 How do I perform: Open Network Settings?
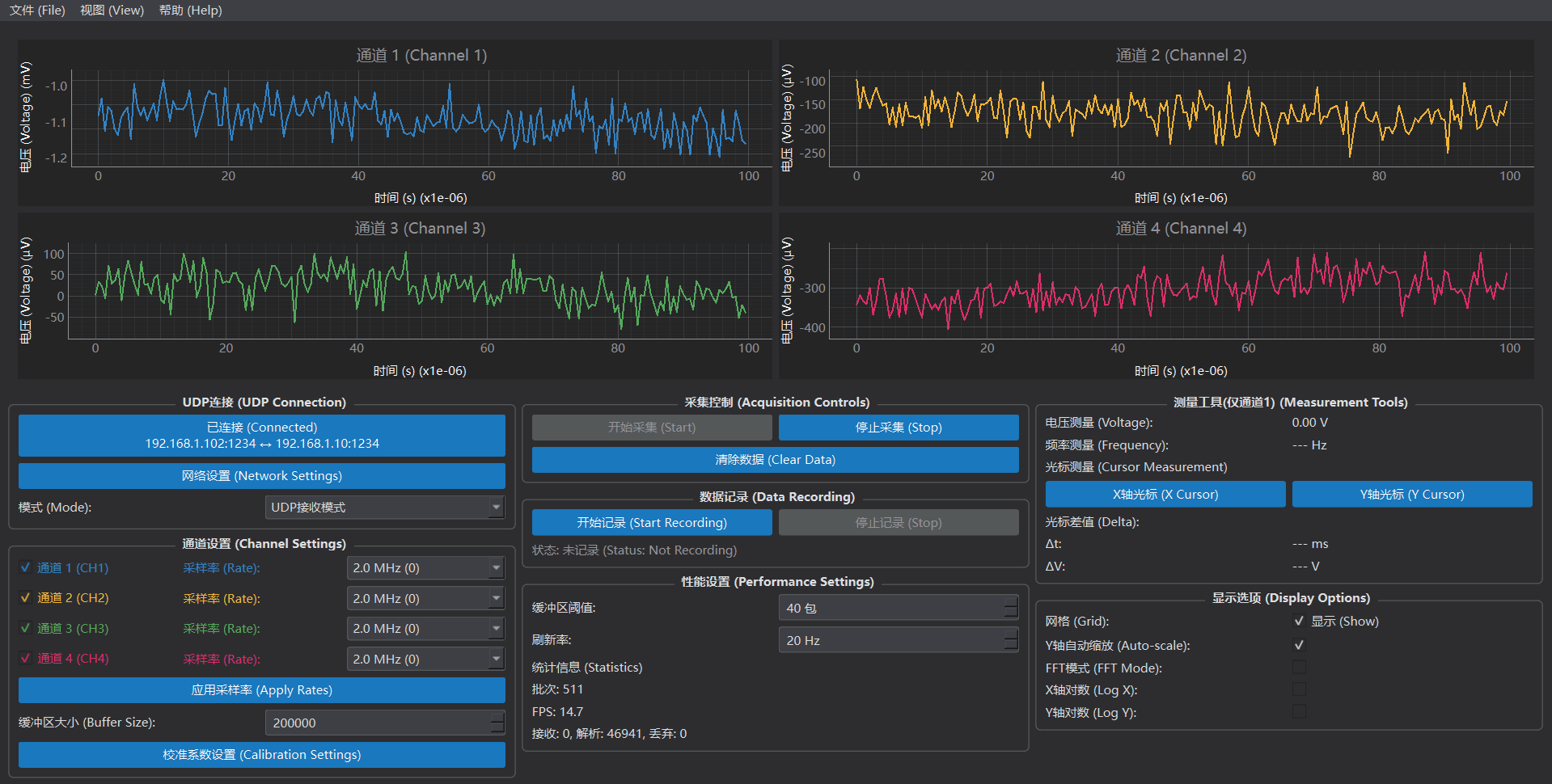click(x=261, y=476)
